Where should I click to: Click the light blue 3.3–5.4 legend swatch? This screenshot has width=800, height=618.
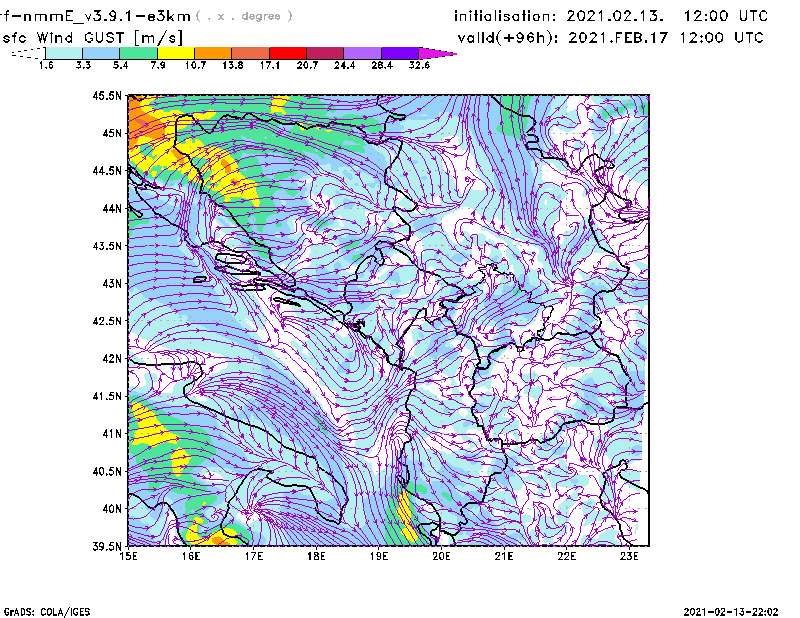pyautogui.click(x=101, y=53)
